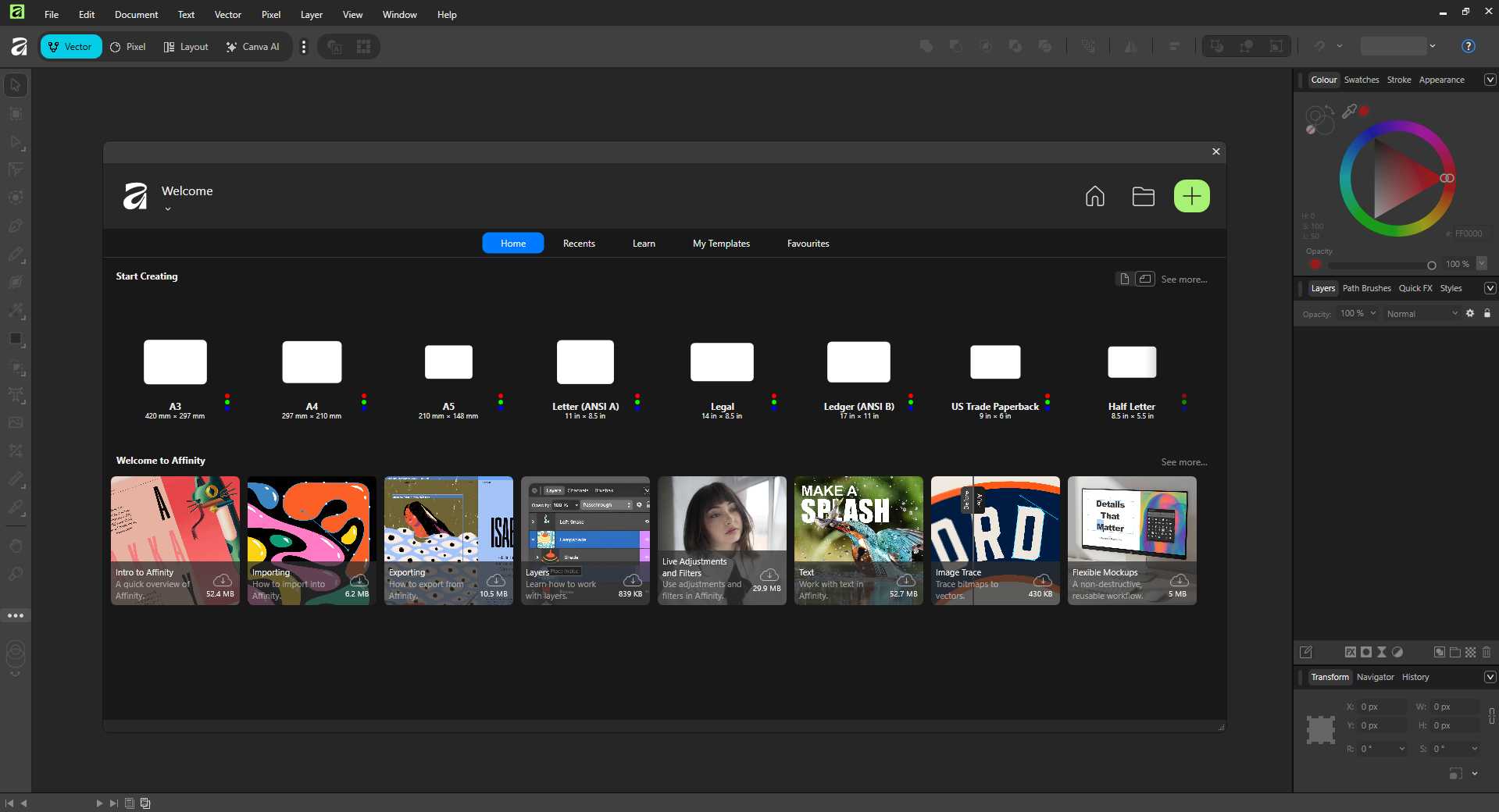Open more tools via three-dot left toolbar button
This screenshot has height=812, width=1499.
point(16,616)
